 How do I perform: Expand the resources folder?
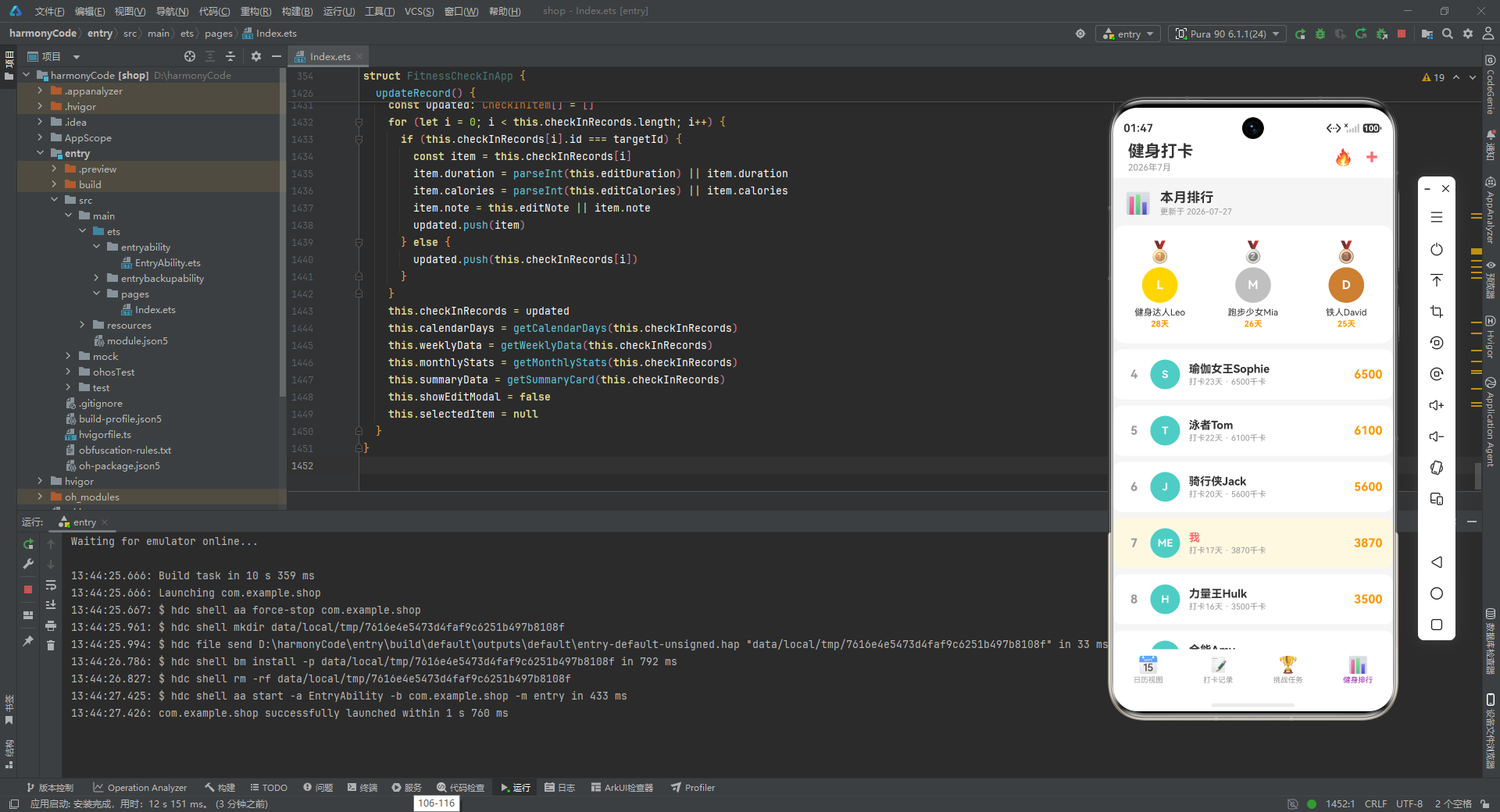(82, 325)
